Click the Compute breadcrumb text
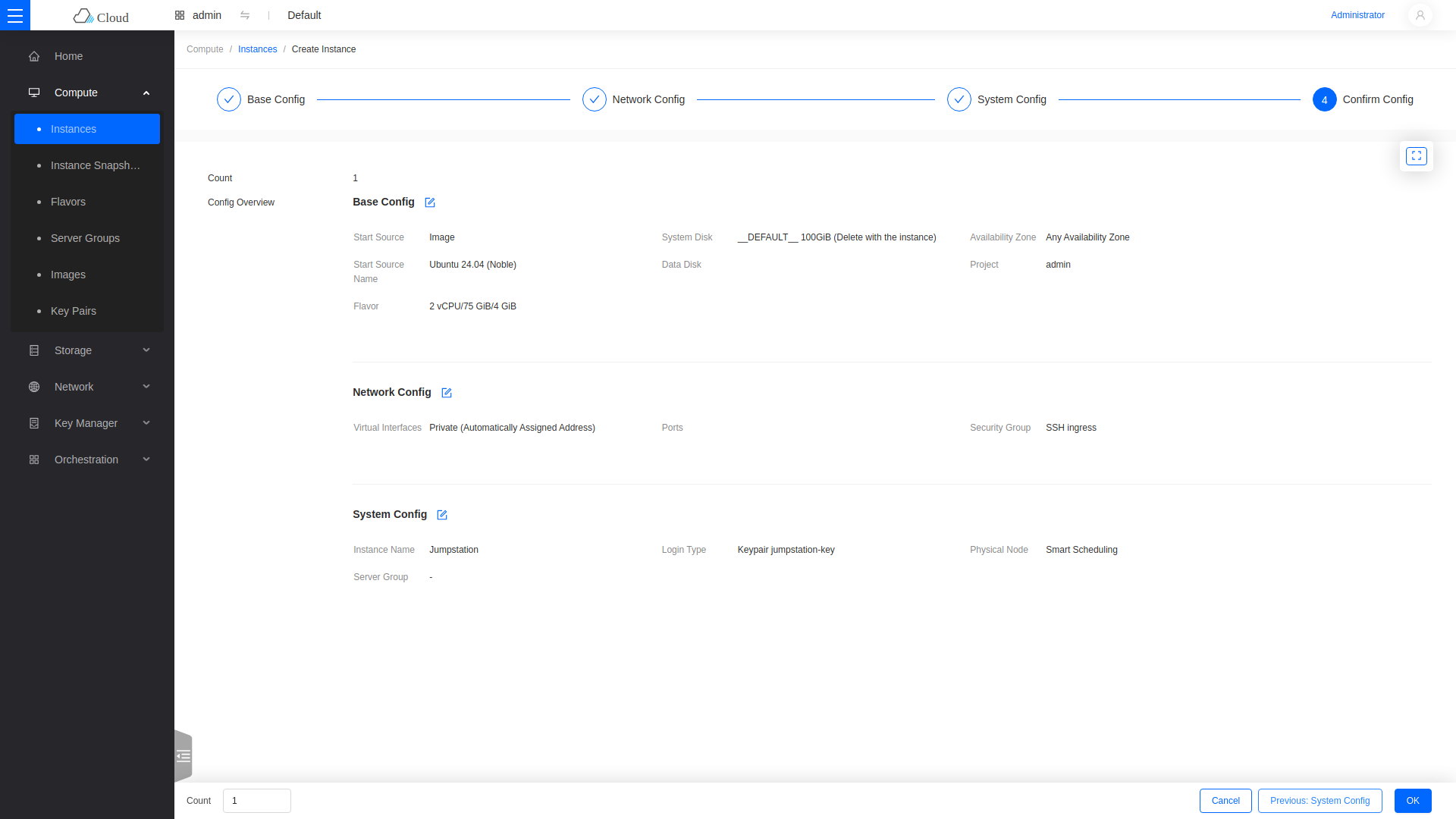1456x819 pixels. click(205, 49)
